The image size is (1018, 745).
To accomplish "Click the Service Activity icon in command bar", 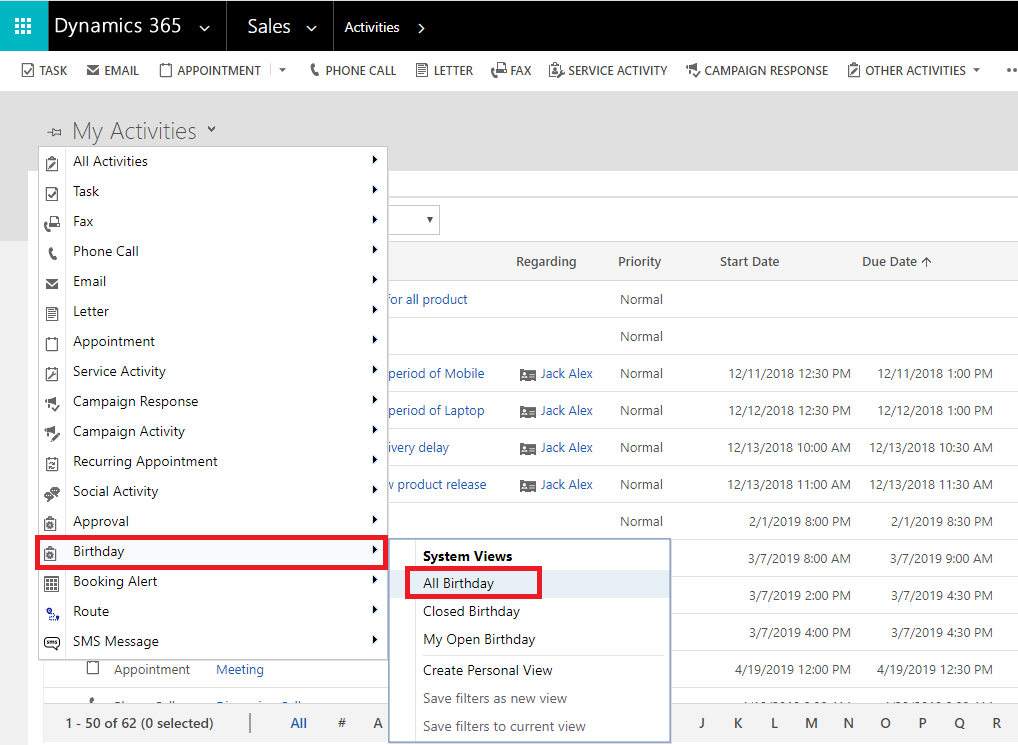I will (556, 70).
